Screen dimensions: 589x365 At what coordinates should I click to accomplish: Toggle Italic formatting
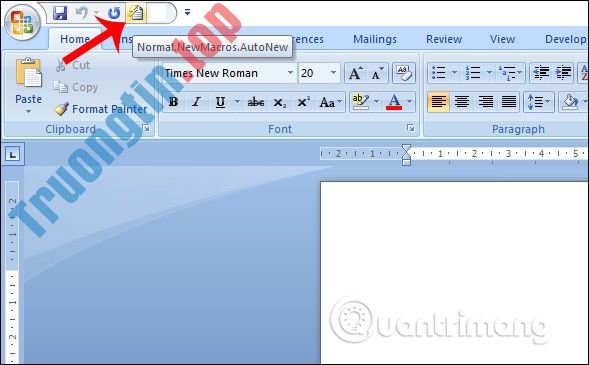196,102
